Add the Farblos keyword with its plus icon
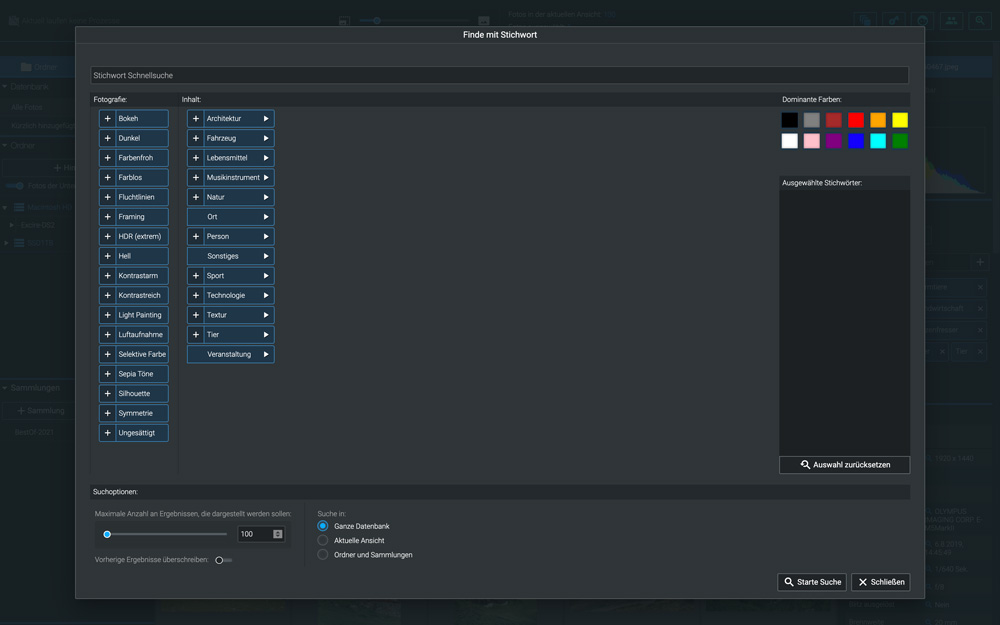 pyautogui.click(x=108, y=177)
